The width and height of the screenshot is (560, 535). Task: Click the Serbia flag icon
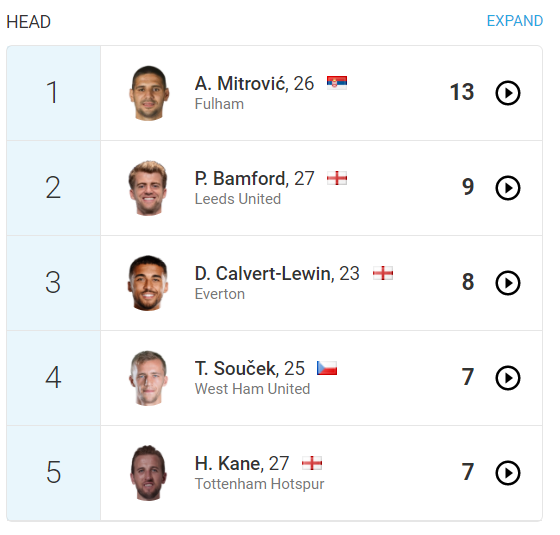pos(337,83)
